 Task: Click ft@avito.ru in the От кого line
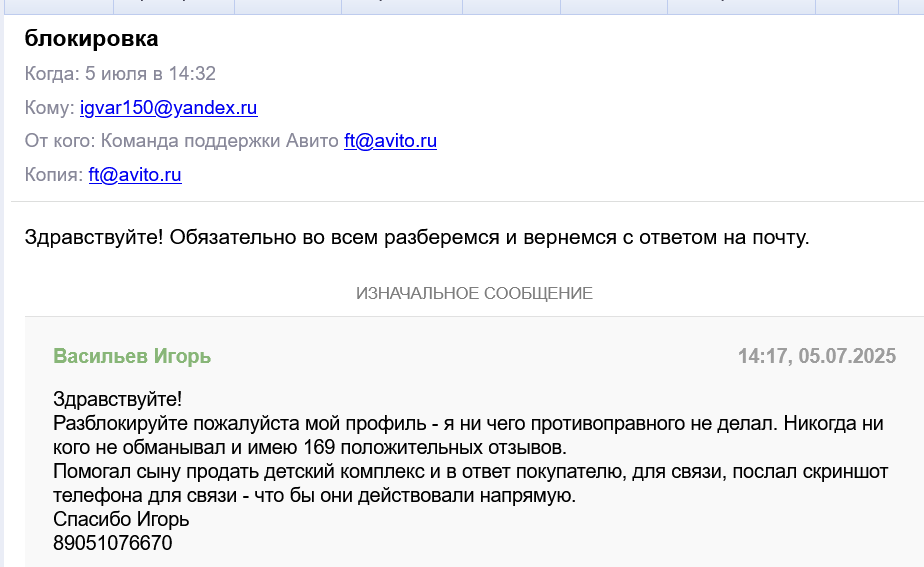[x=390, y=141]
